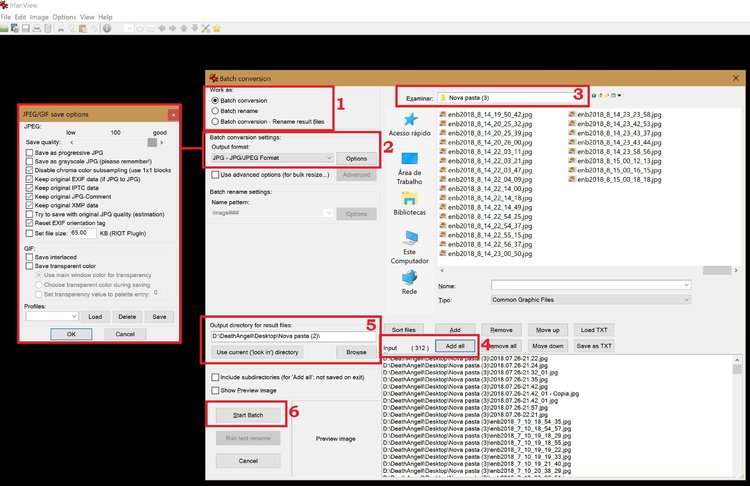Open the Edit menu
The width and height of the screenshot is (750, 486).
pos(21,17)
